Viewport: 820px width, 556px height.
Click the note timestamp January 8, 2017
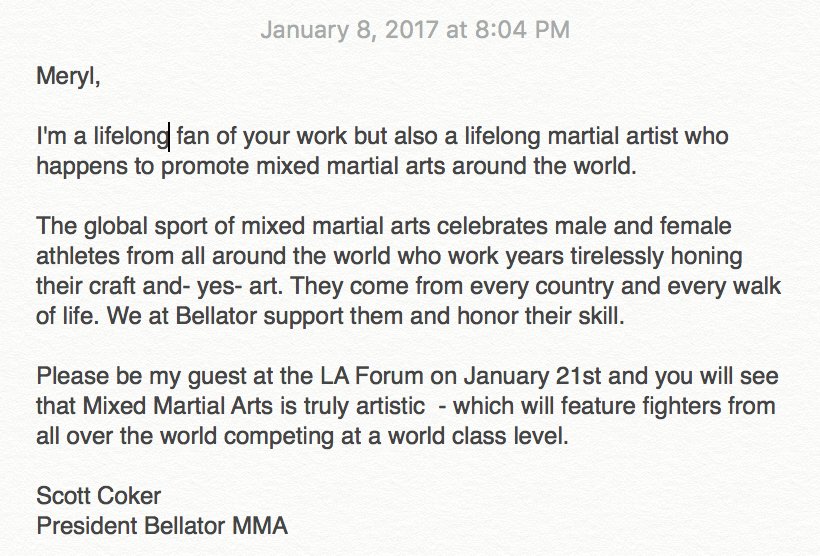point(415,30)
